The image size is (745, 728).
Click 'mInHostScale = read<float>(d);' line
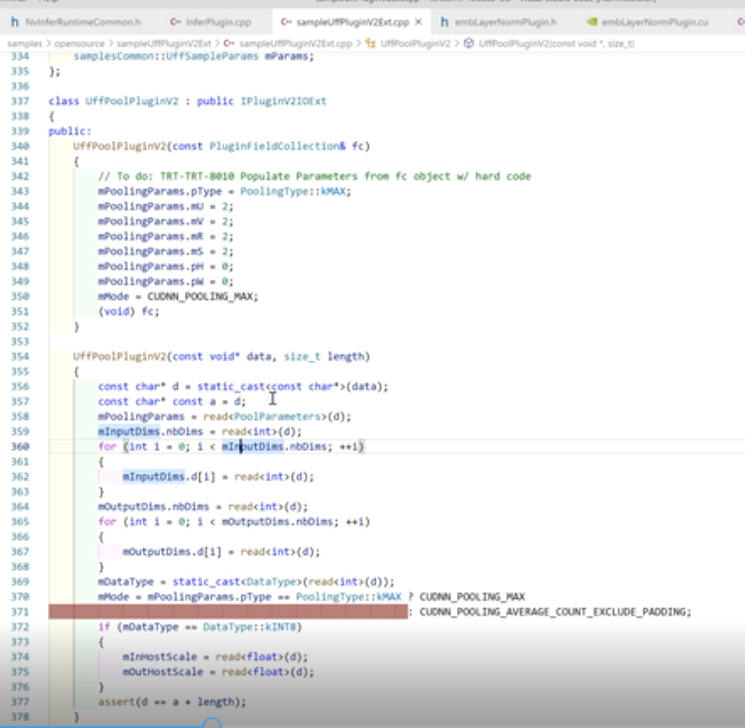pyautogui.click(x=215, y=657)
